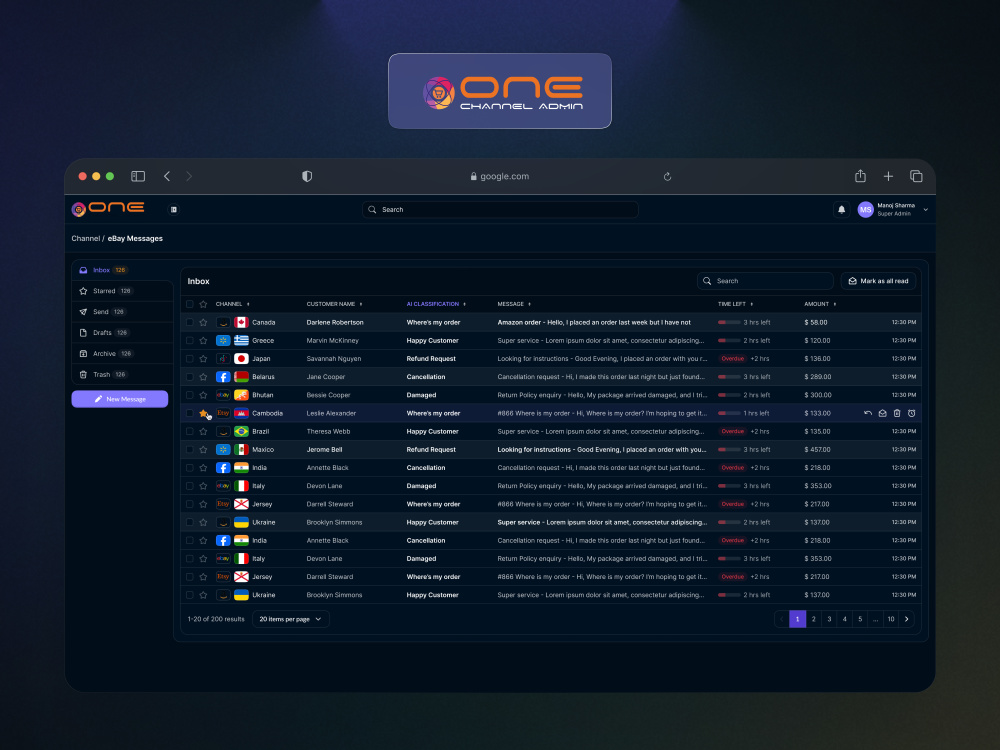The width and height of the screenshot is (1000, 750).
Task: Show the browser tab overview icon
Action: [916, 176]
